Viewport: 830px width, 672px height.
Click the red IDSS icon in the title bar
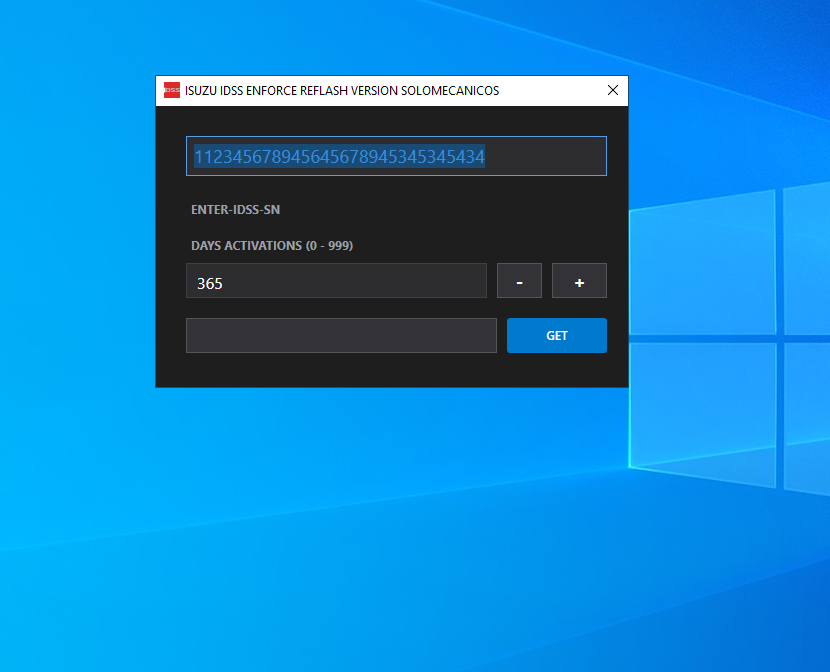click(172, 90)
